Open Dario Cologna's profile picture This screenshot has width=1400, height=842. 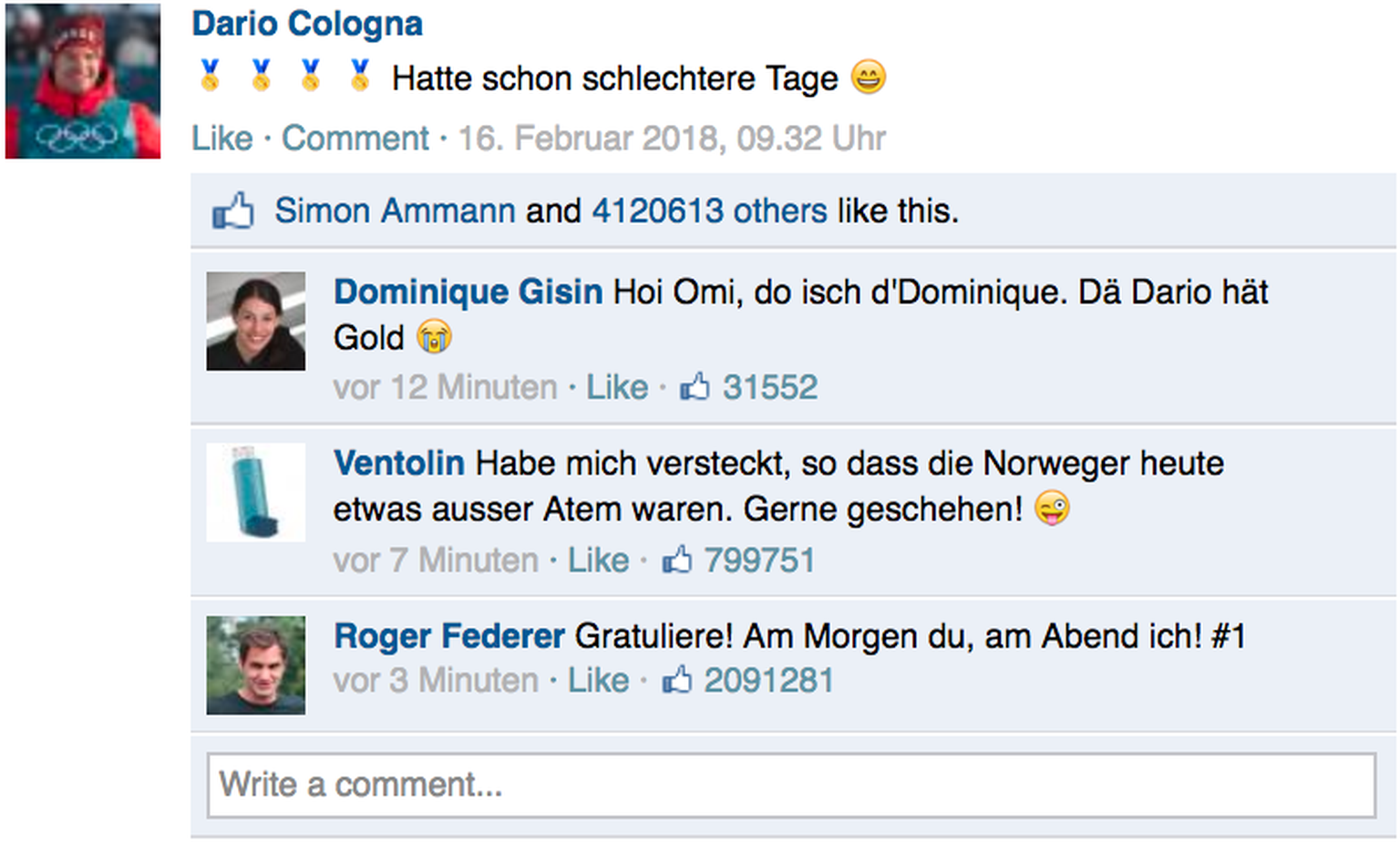[x=83, y=82]
